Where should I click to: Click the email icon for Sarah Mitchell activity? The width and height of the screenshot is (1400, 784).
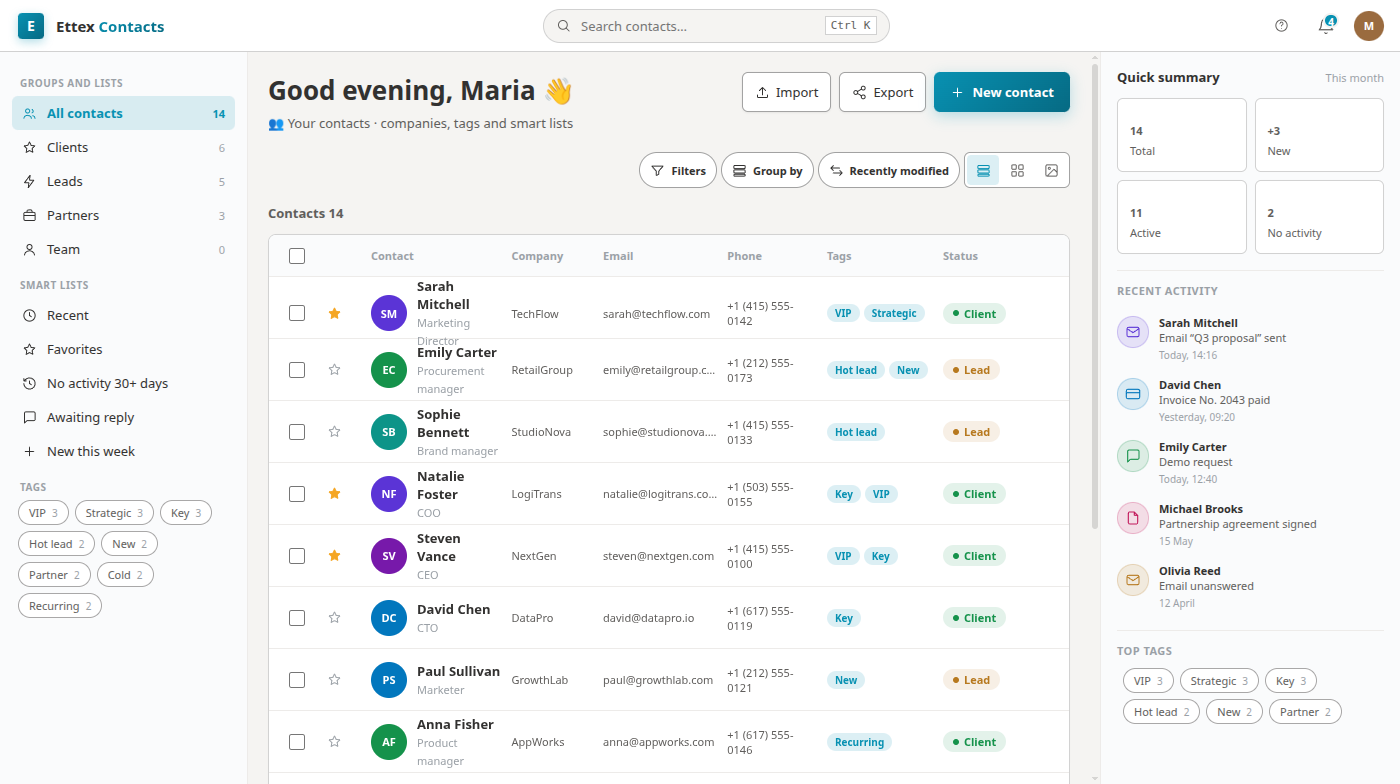coord(1133,332)
